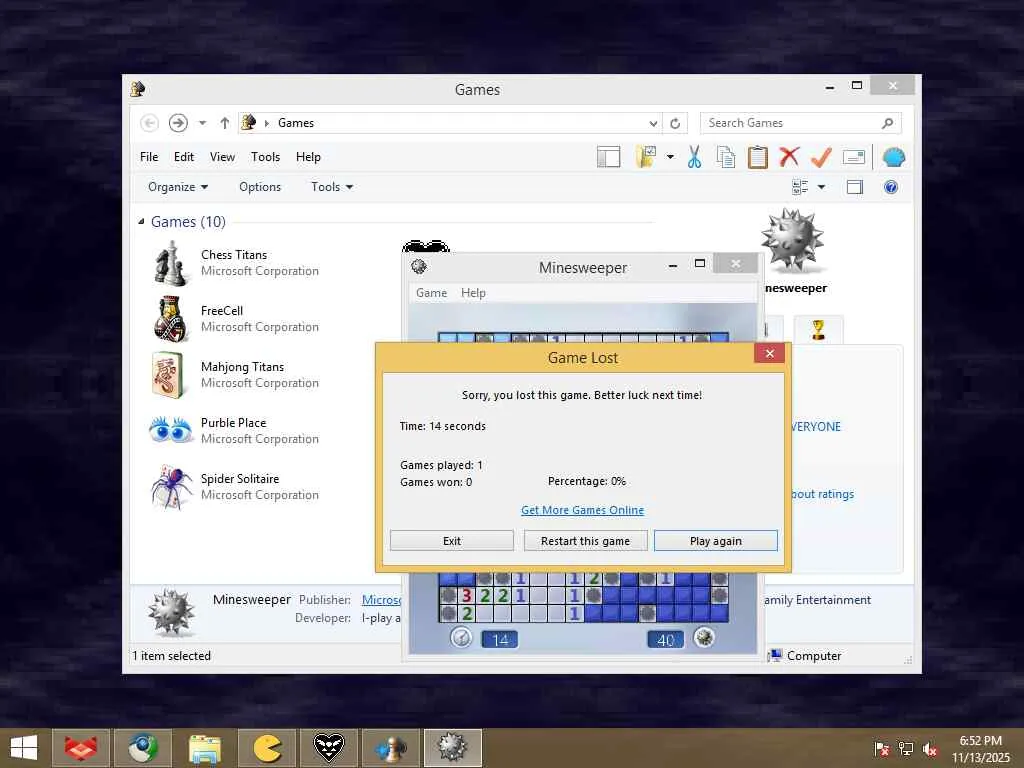Viewport: 1024px width, 768px height.
Task: Click the large Minesweeper mine preview icon
Action: coord(793,241)
